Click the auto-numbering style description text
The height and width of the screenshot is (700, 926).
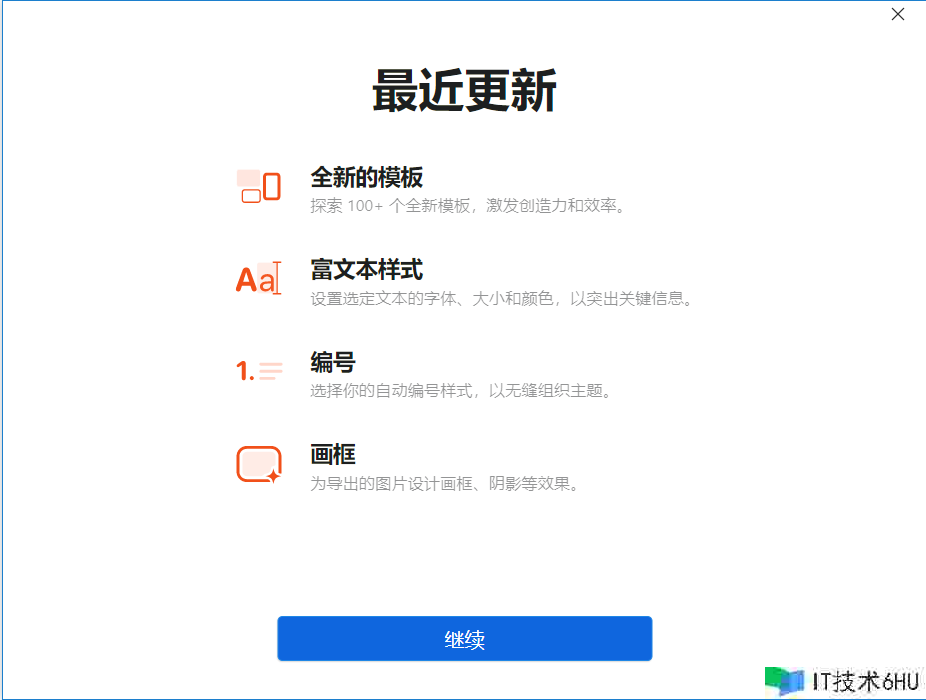pyautogui.click(x=460, y=391)
